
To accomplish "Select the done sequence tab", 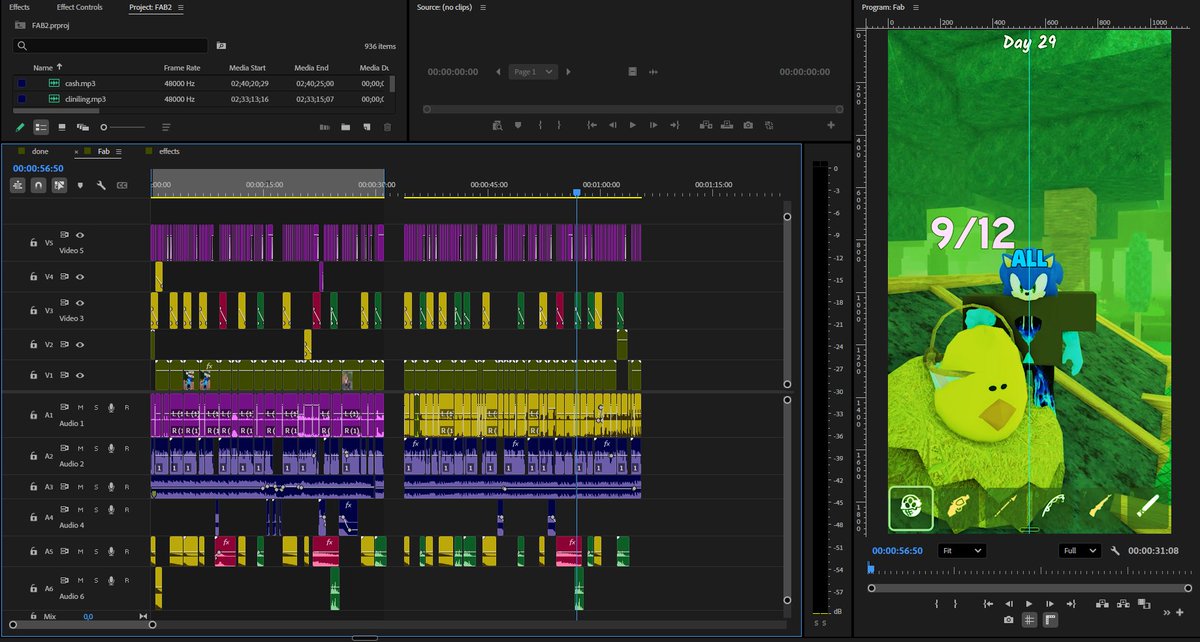I will tap(40, 151).
